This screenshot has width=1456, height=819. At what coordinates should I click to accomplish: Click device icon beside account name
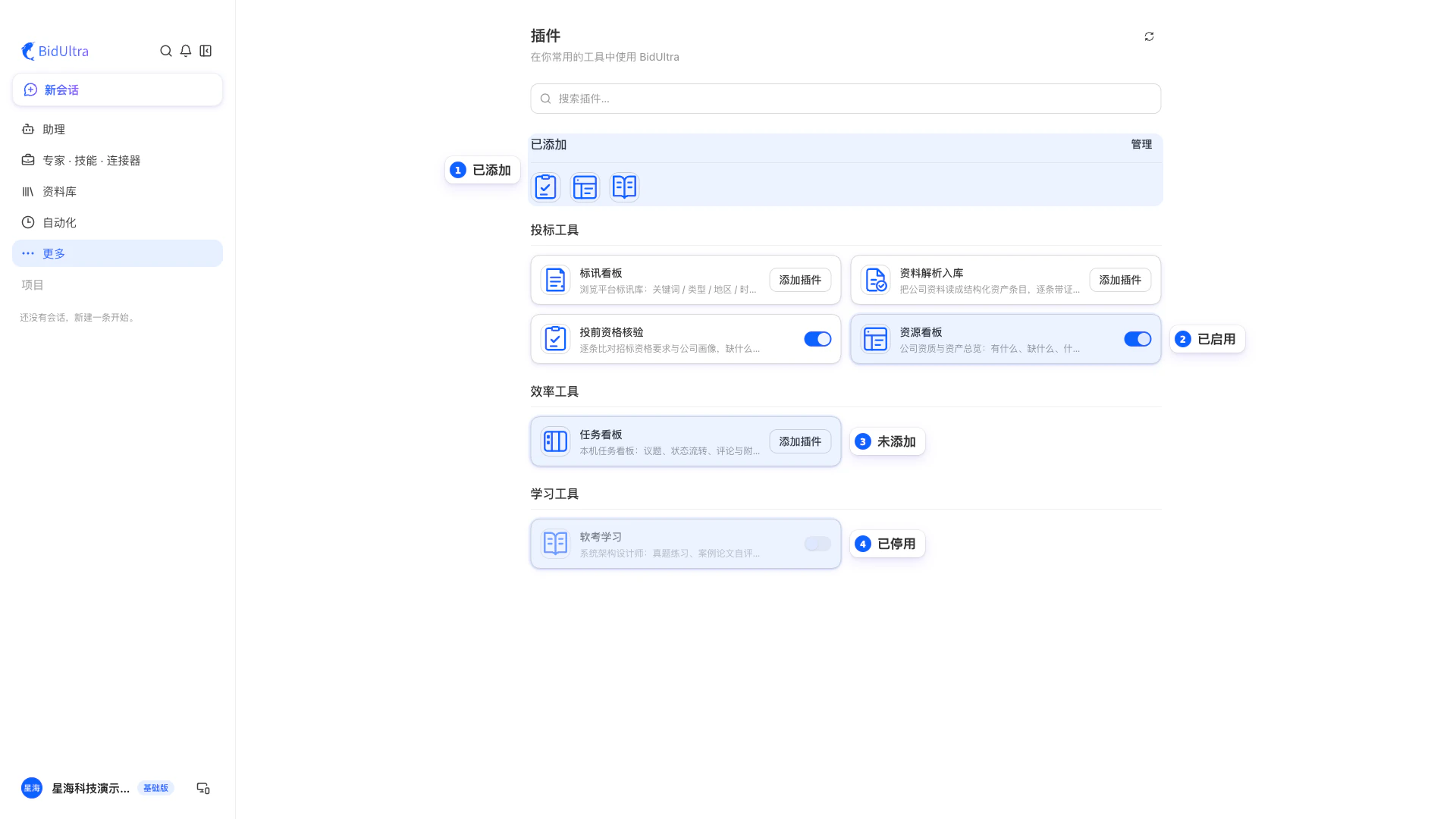(x=203, y=789)
